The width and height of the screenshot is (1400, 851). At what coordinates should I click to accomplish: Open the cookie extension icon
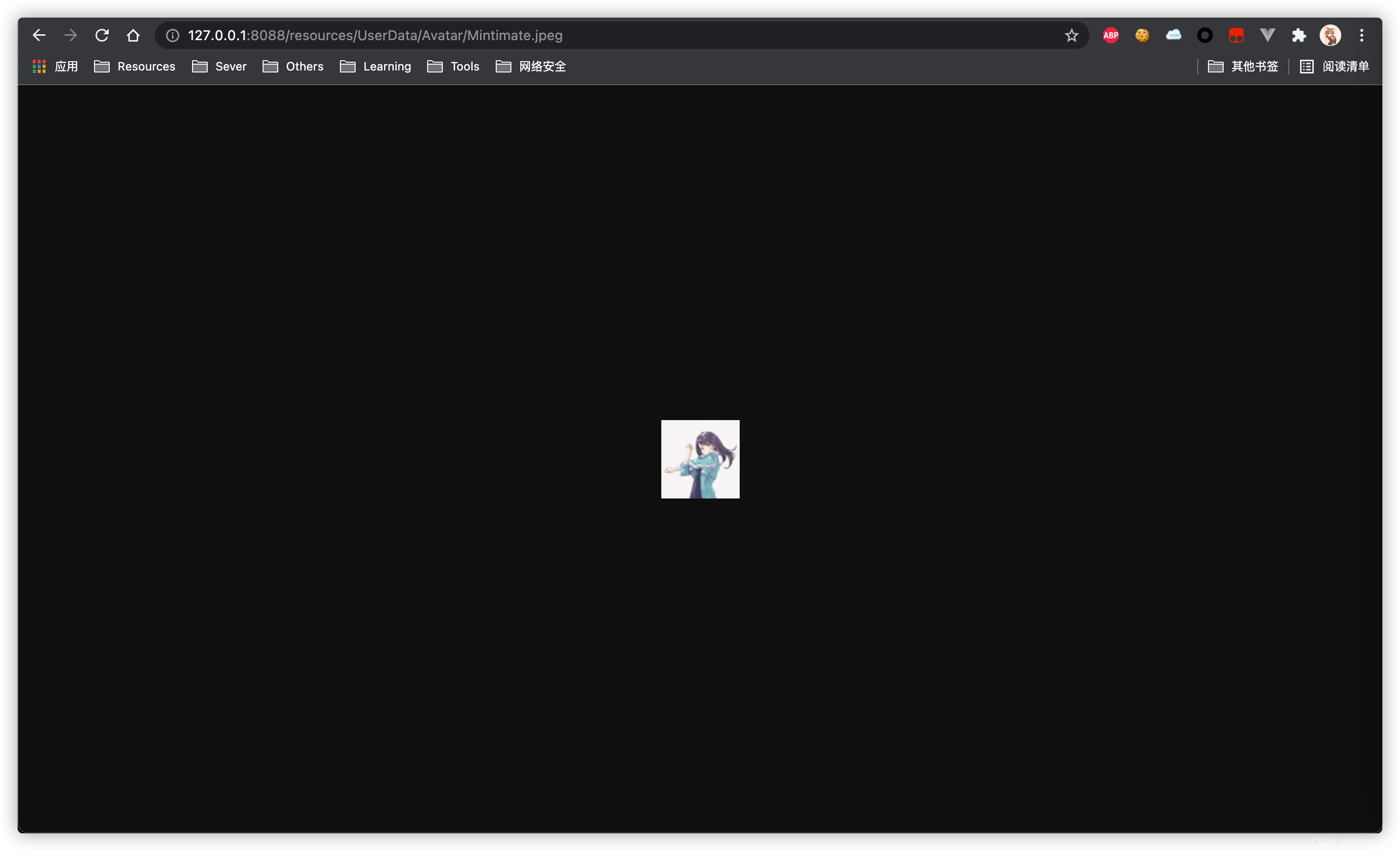[1142, 35]
